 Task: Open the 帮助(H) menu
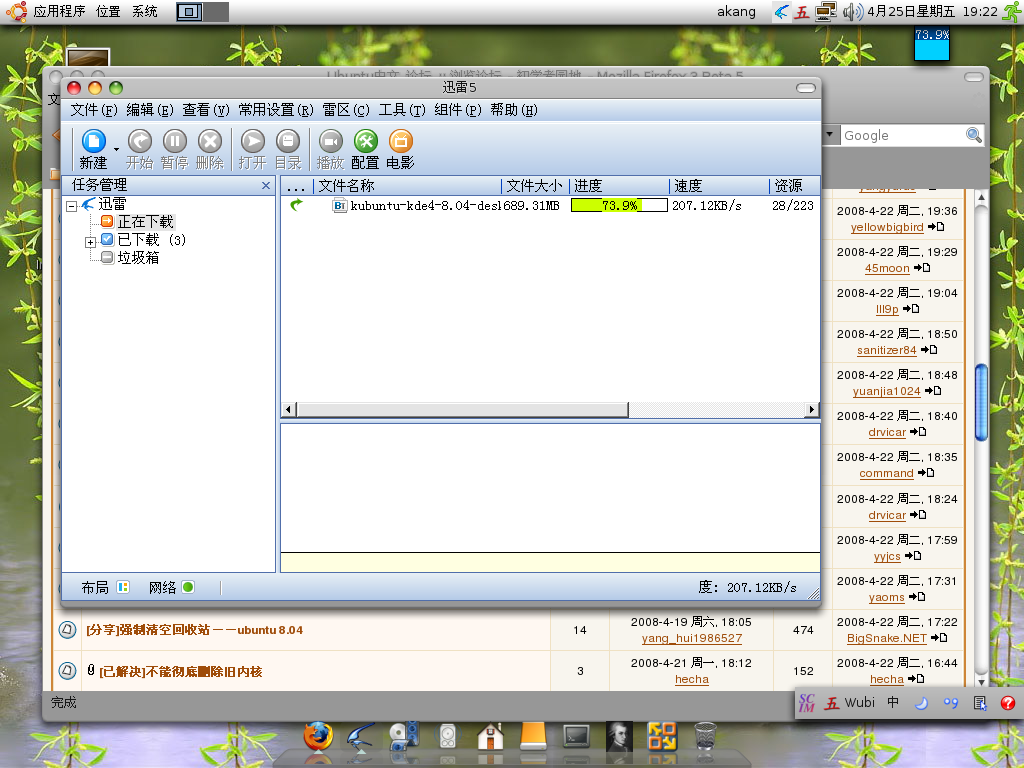[x=514, y=110]
